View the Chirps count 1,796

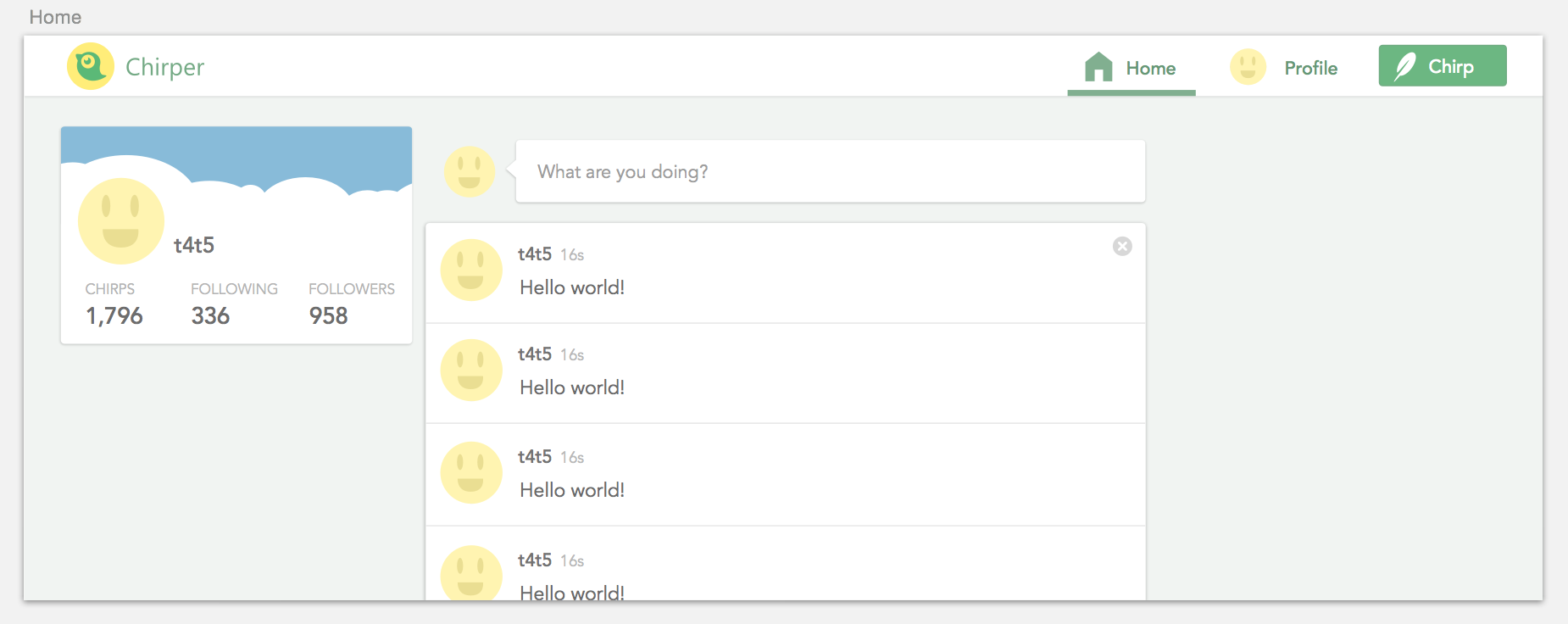coord(114,315)
